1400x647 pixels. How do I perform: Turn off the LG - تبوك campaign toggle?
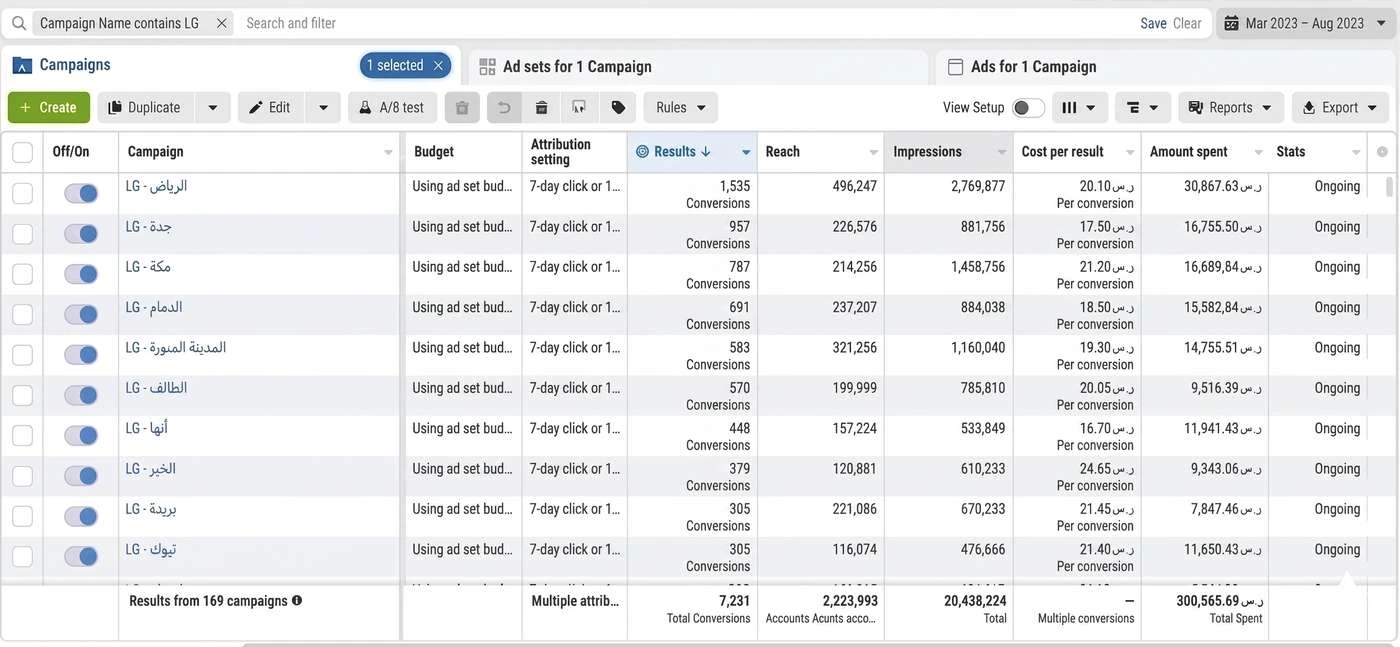coord(81,557)
